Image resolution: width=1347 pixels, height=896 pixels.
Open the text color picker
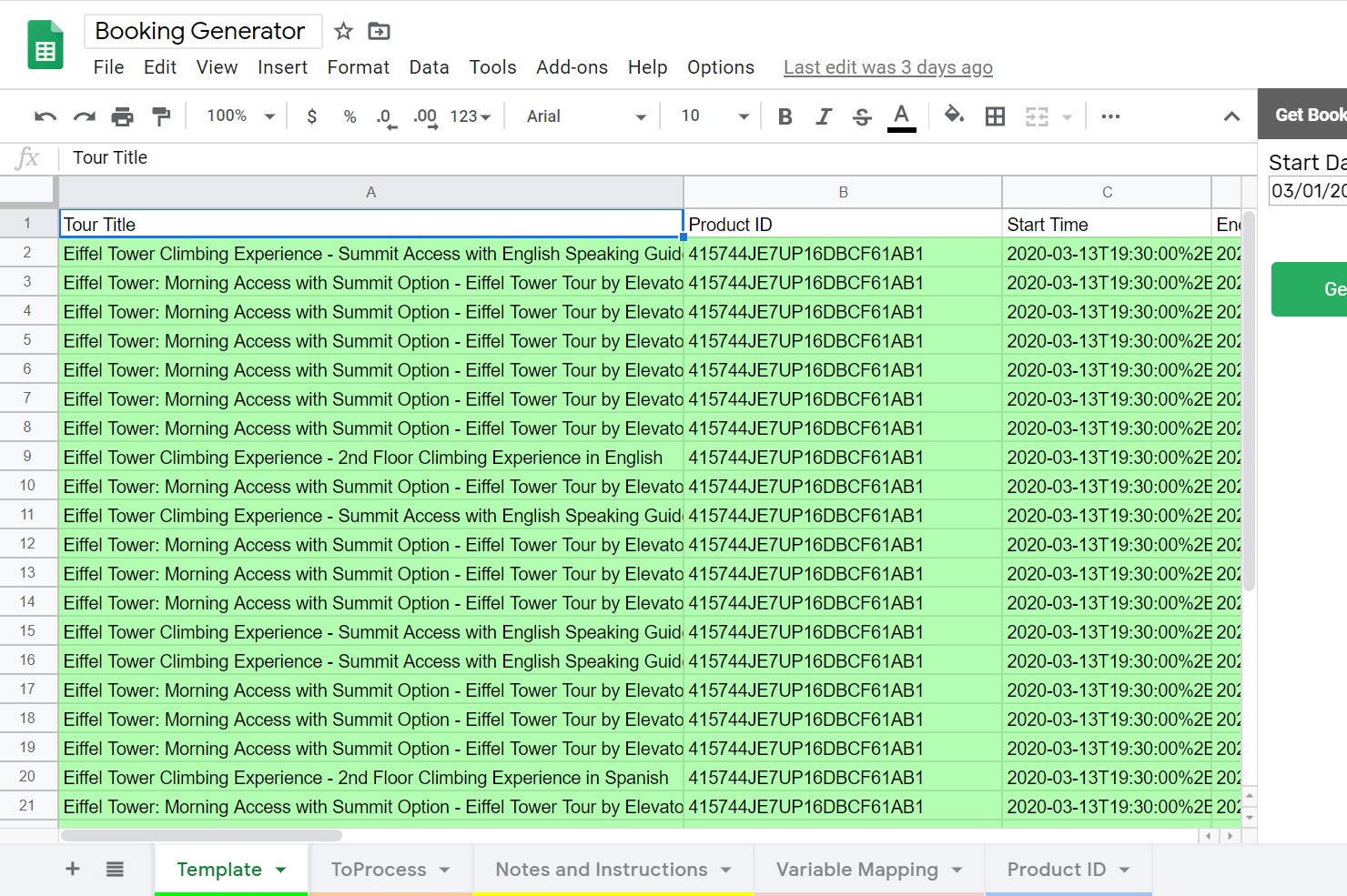[x=901, y=116]
